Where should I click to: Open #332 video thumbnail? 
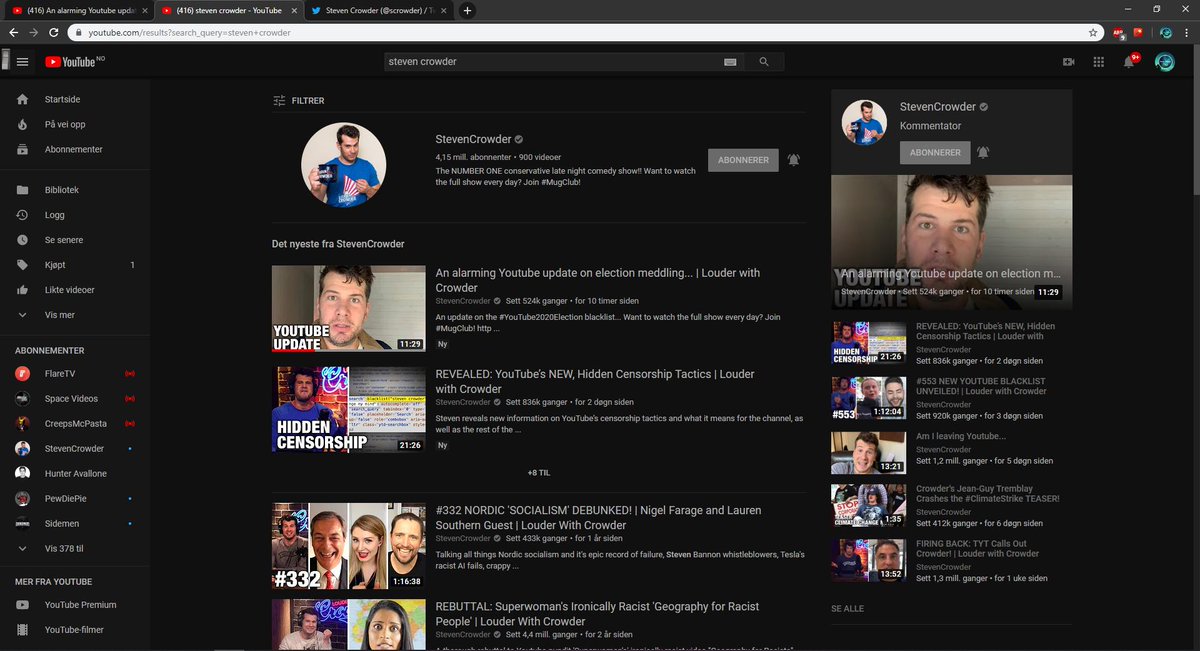pyautogui.click(x=348, y=546)
